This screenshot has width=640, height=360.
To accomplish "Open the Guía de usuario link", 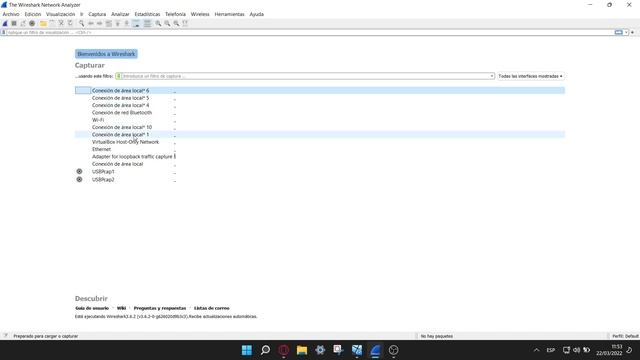I will [92, 308].
